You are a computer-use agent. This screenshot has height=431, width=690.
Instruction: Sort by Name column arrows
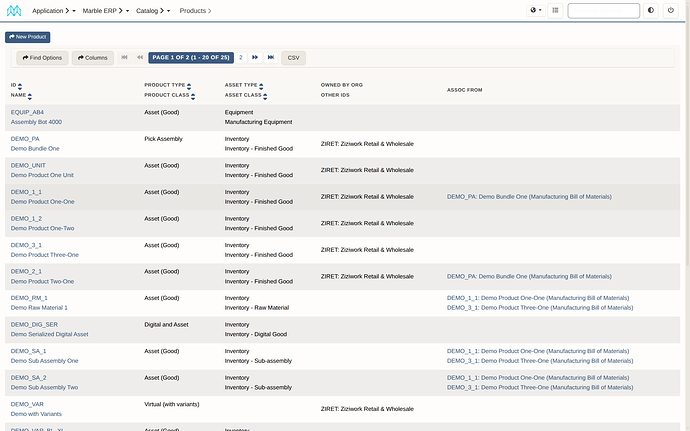[29, 96]
